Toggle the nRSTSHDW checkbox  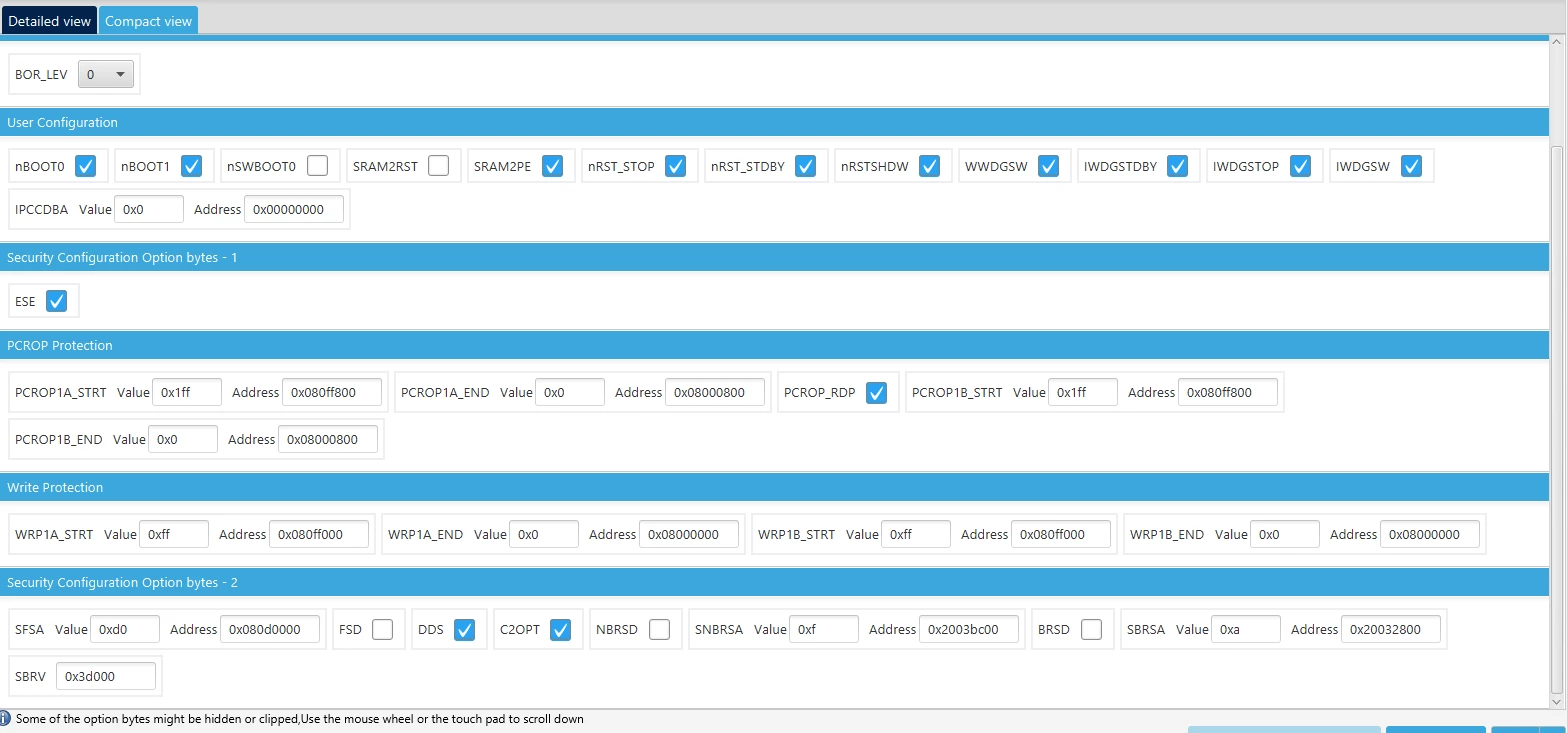[x=929, y=166]
